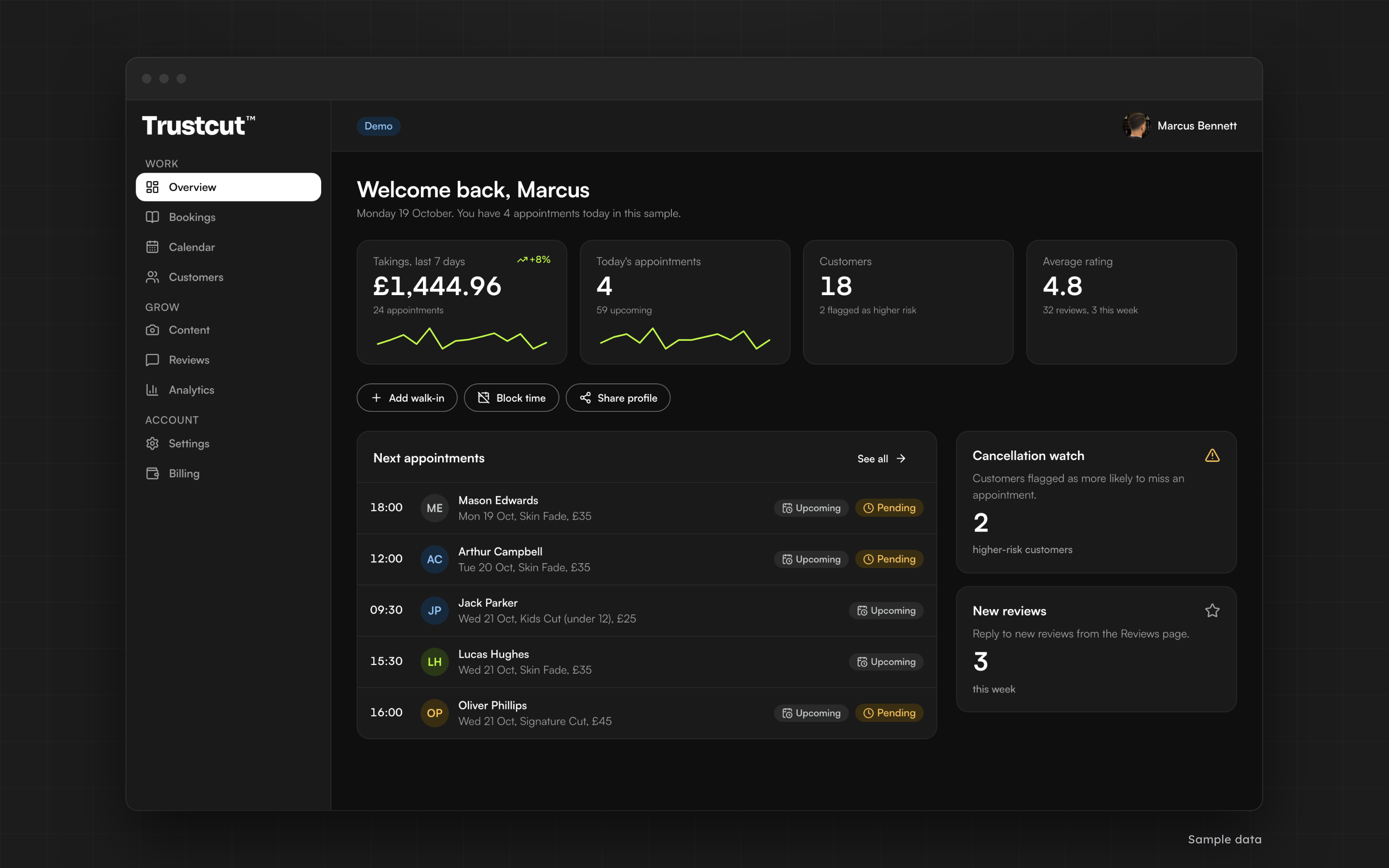Screen dimensions: 1389x868
Task: Click Marcus Bennett's profile avatar
Action: [x=1136, y=126]
